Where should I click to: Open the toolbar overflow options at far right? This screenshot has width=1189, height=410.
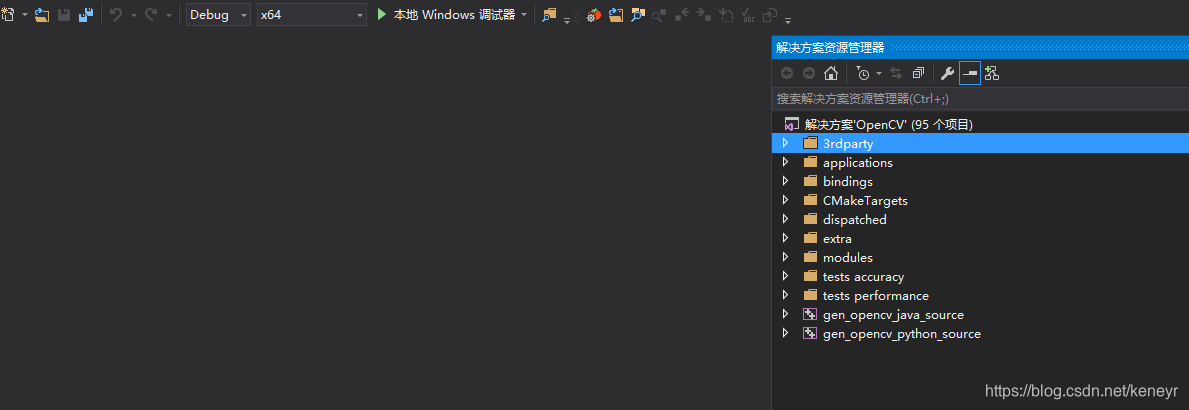[x=788, y=18]
